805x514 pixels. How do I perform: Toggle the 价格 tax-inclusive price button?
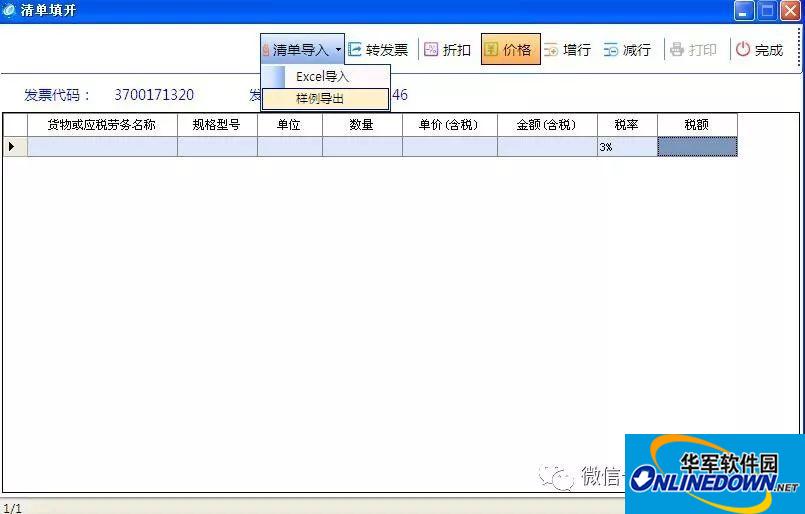pyautogui.click(x=510, y=50)
